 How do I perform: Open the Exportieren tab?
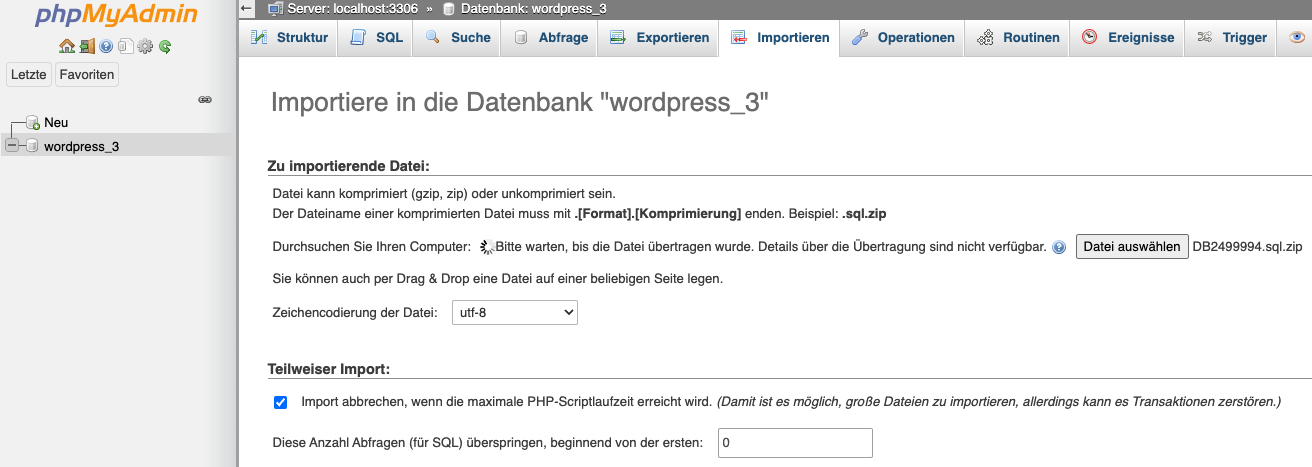pos(659,38)
